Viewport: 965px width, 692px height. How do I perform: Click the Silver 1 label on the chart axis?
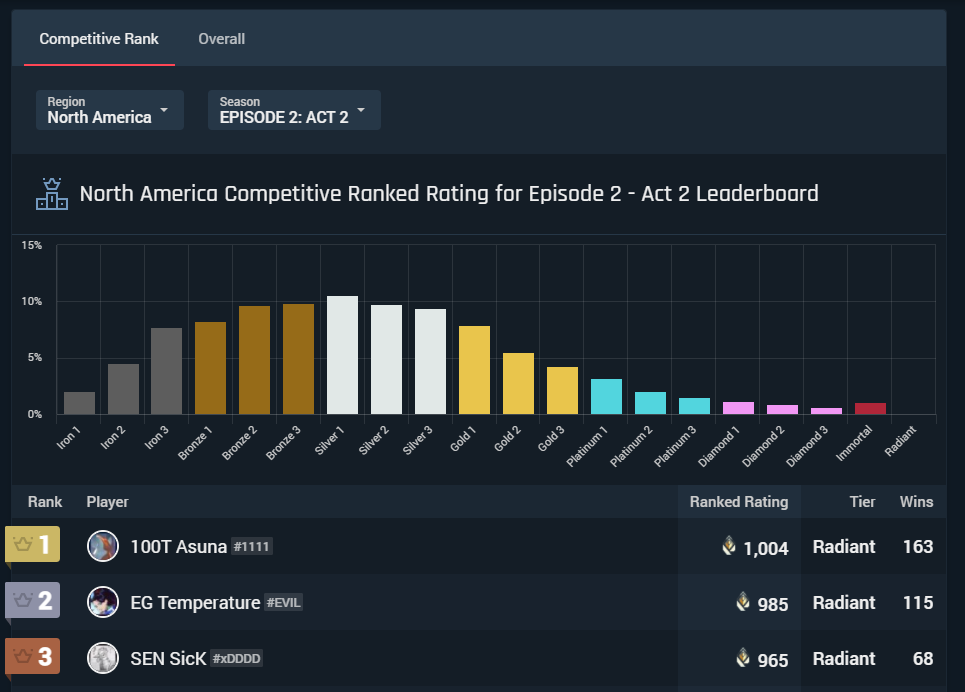pos(327,440)
